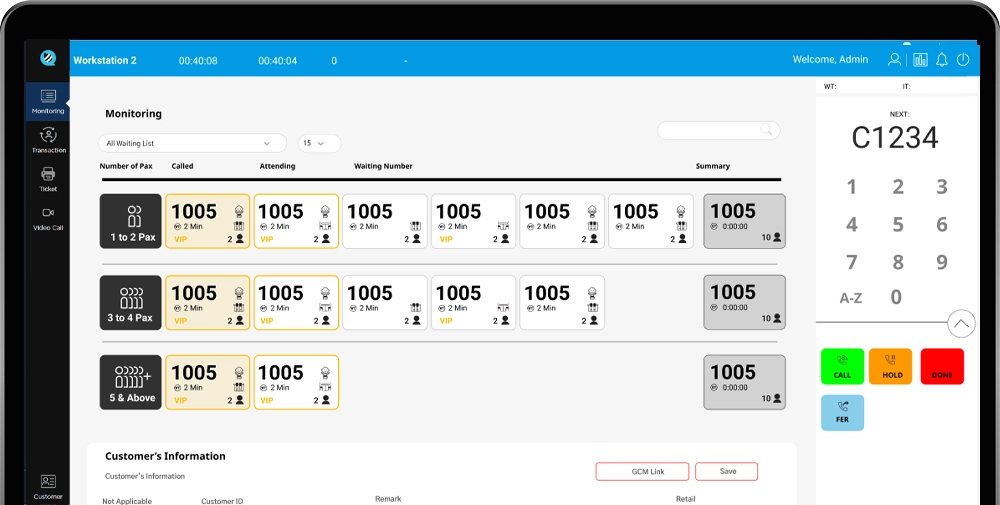Select the 3 to 4 Pax category tile

(x=131, y=302)
